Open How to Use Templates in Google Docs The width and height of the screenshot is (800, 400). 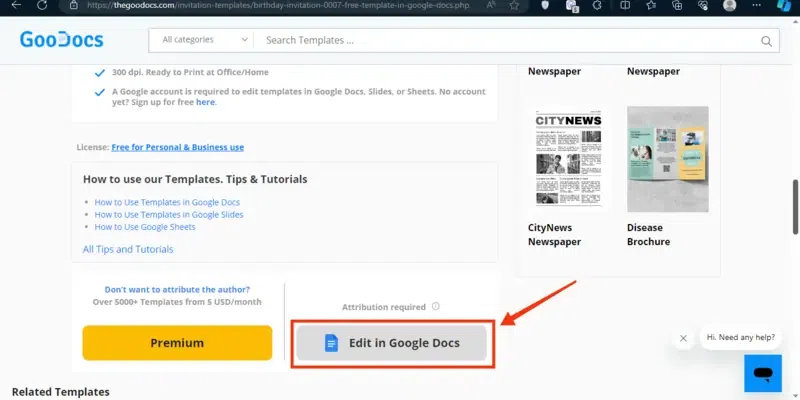[167, 202]
